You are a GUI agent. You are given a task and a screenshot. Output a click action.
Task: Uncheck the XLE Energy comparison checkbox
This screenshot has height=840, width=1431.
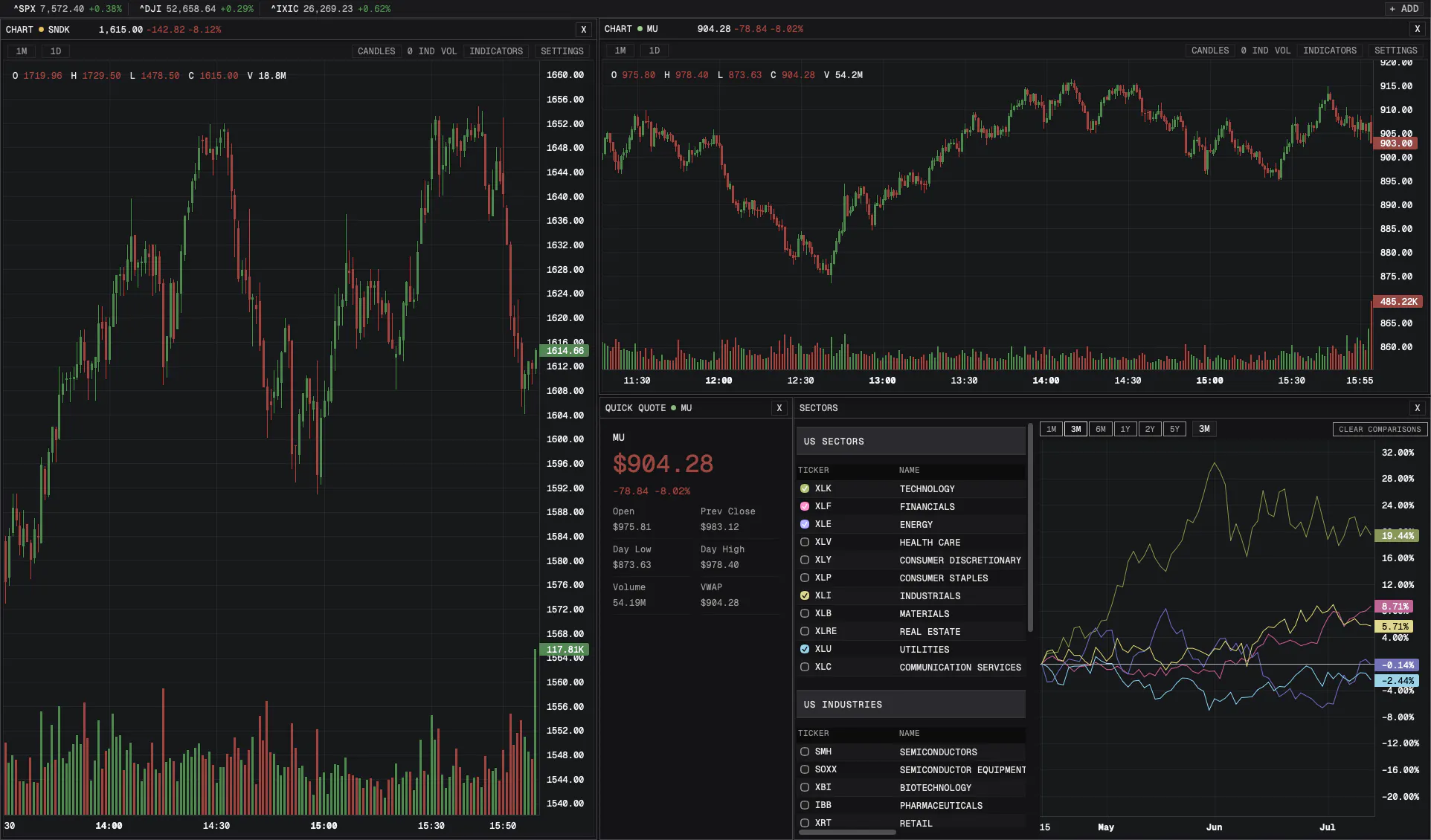pos(805,524)
